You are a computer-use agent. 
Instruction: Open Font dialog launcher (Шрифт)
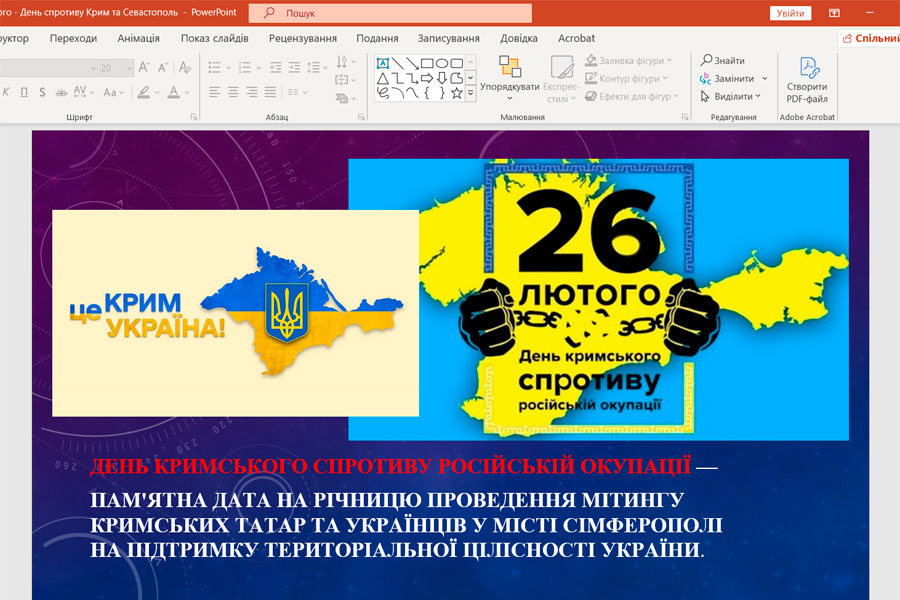pyautogui.click(x=194, y=117)
